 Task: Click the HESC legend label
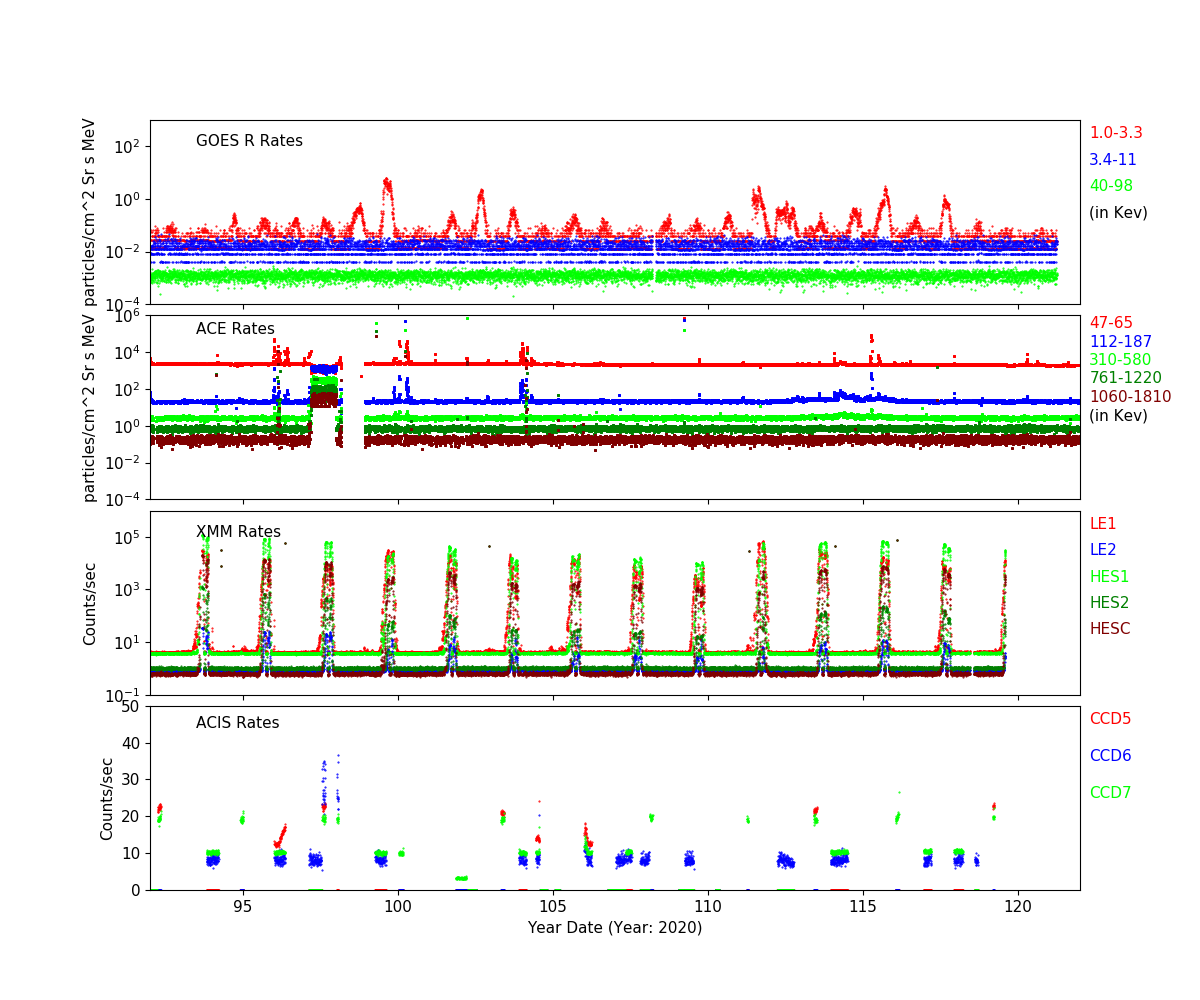(x=1109, y=629)
